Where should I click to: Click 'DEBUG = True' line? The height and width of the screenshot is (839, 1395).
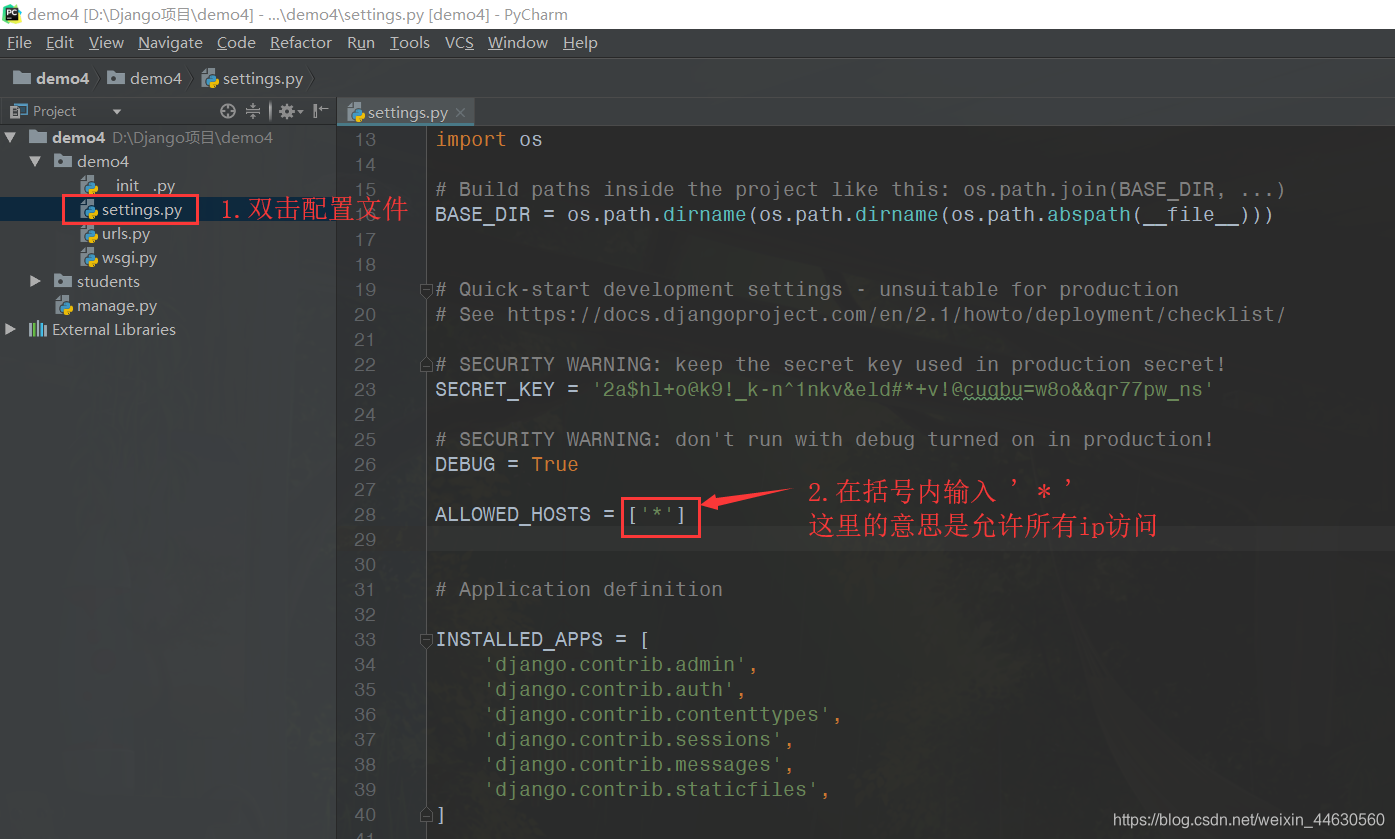(507, 464)
